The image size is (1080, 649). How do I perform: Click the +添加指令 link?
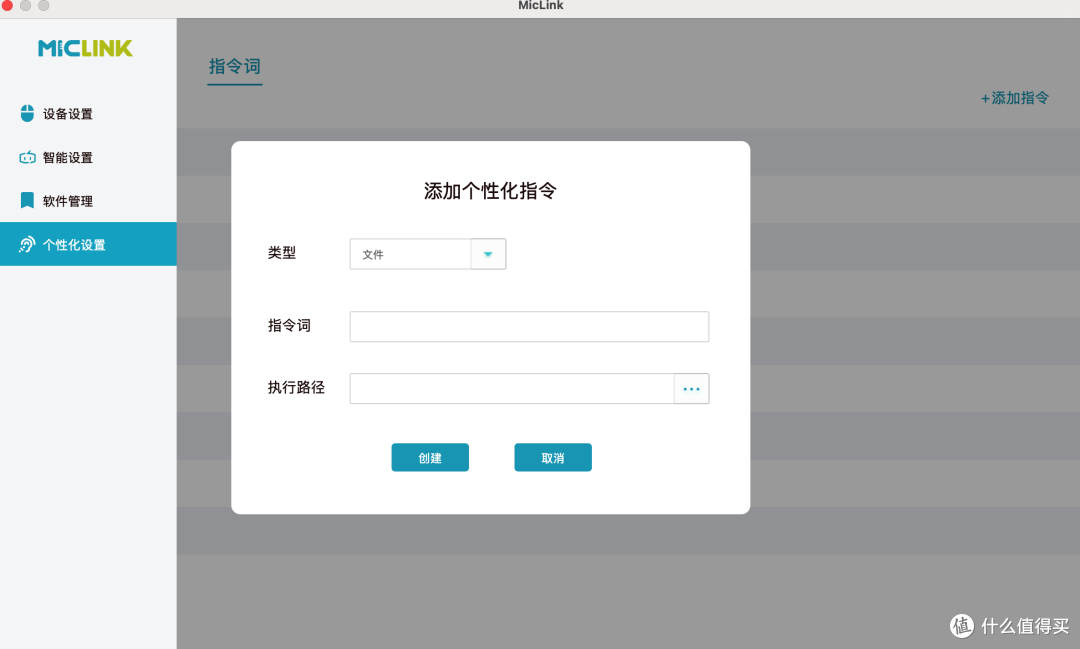pos(1015,98)
